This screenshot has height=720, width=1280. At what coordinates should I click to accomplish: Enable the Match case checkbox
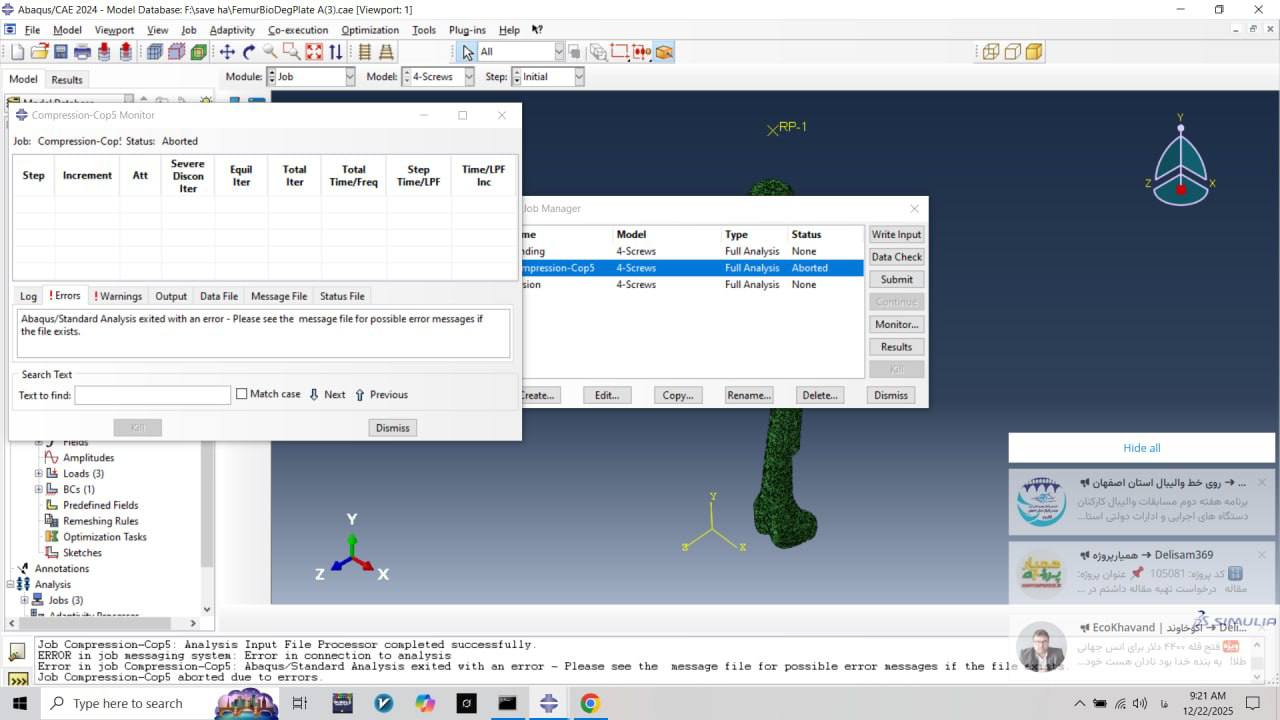pyautogui.click(x=242, y=394)
